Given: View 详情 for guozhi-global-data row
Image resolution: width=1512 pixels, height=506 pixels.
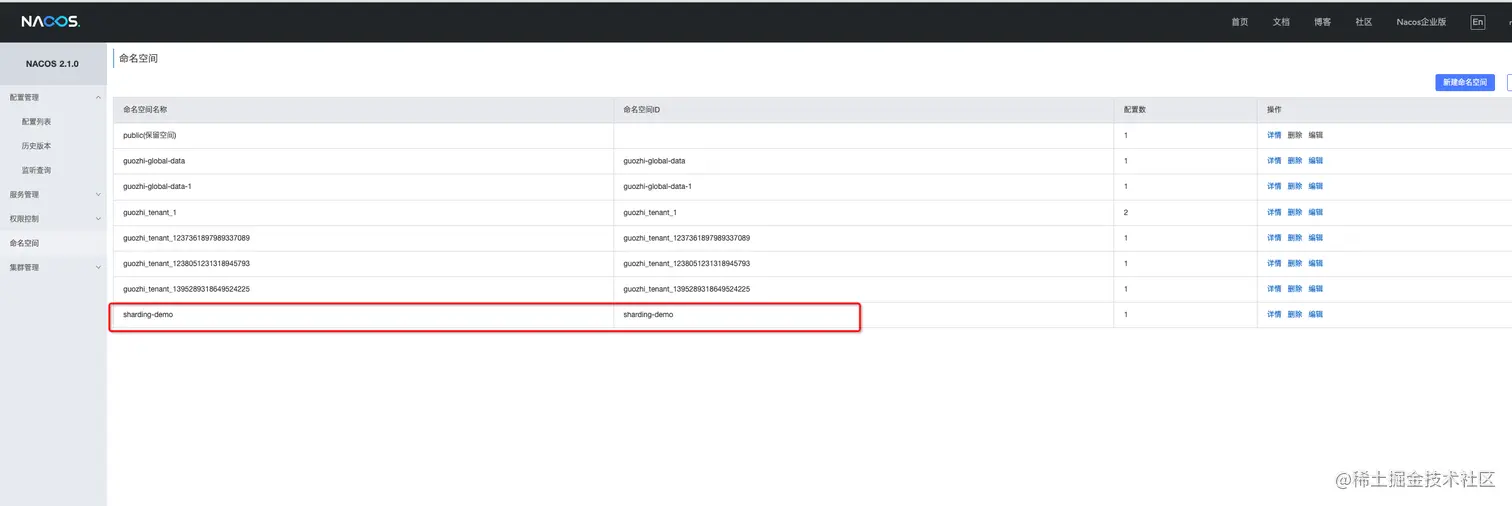Looking at the screenshot, I should [x=1274, y=161].
